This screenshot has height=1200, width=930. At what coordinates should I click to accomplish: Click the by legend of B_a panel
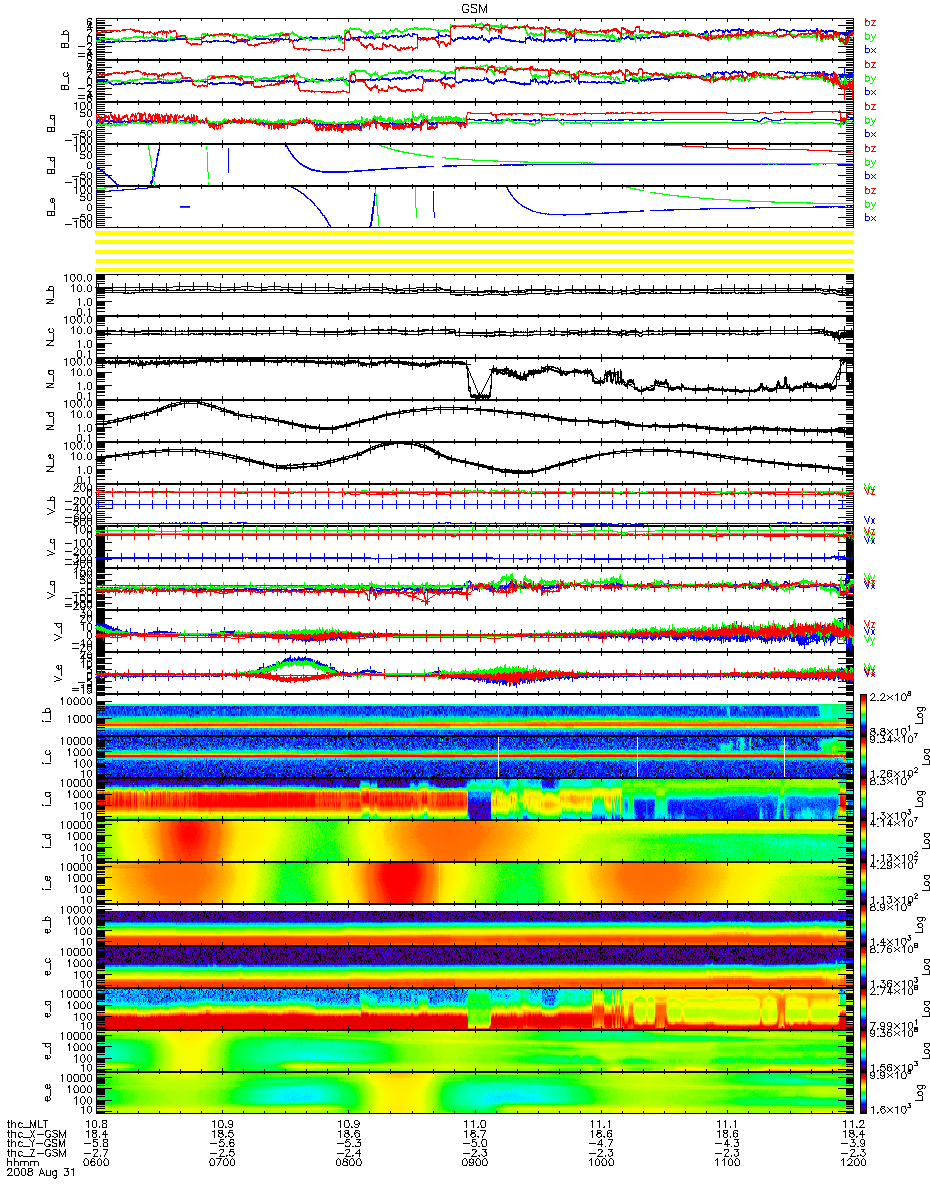[870, 120]
